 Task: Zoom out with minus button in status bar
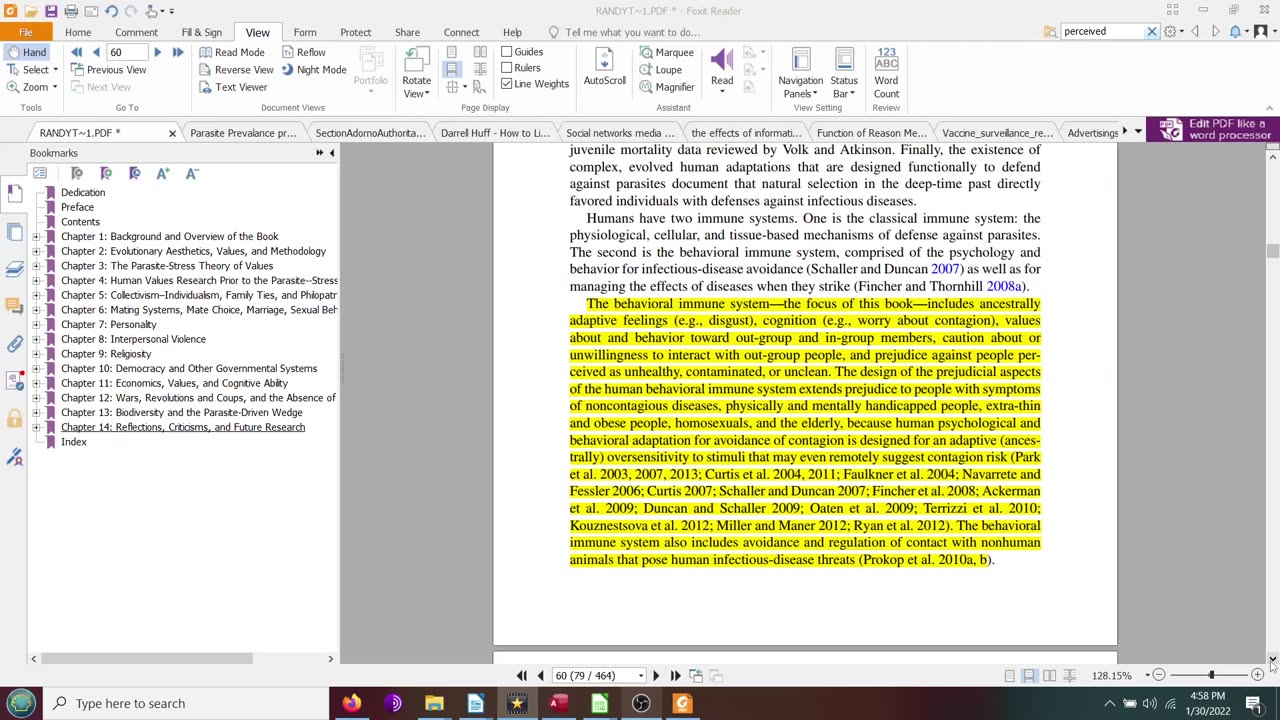pos(1159,676)
